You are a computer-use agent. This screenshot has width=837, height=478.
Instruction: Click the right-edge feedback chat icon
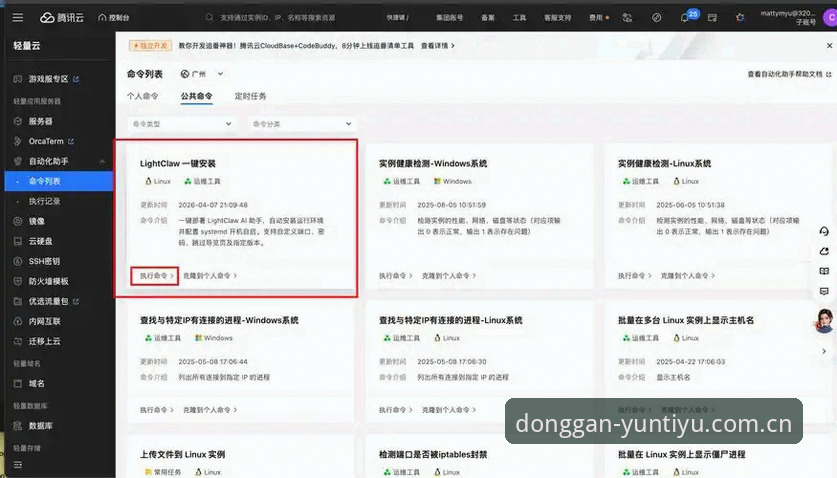(824, 292)
